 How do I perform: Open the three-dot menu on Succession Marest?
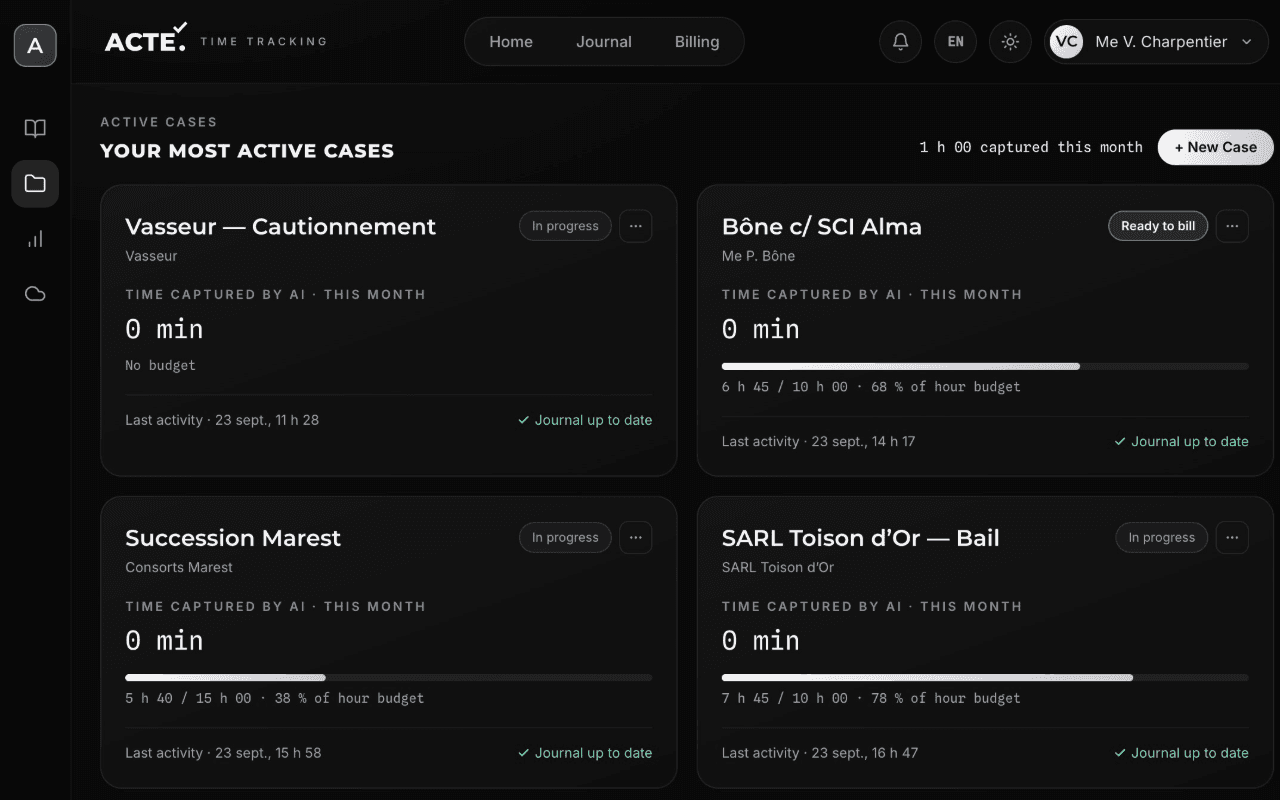(x=636, y=537)
